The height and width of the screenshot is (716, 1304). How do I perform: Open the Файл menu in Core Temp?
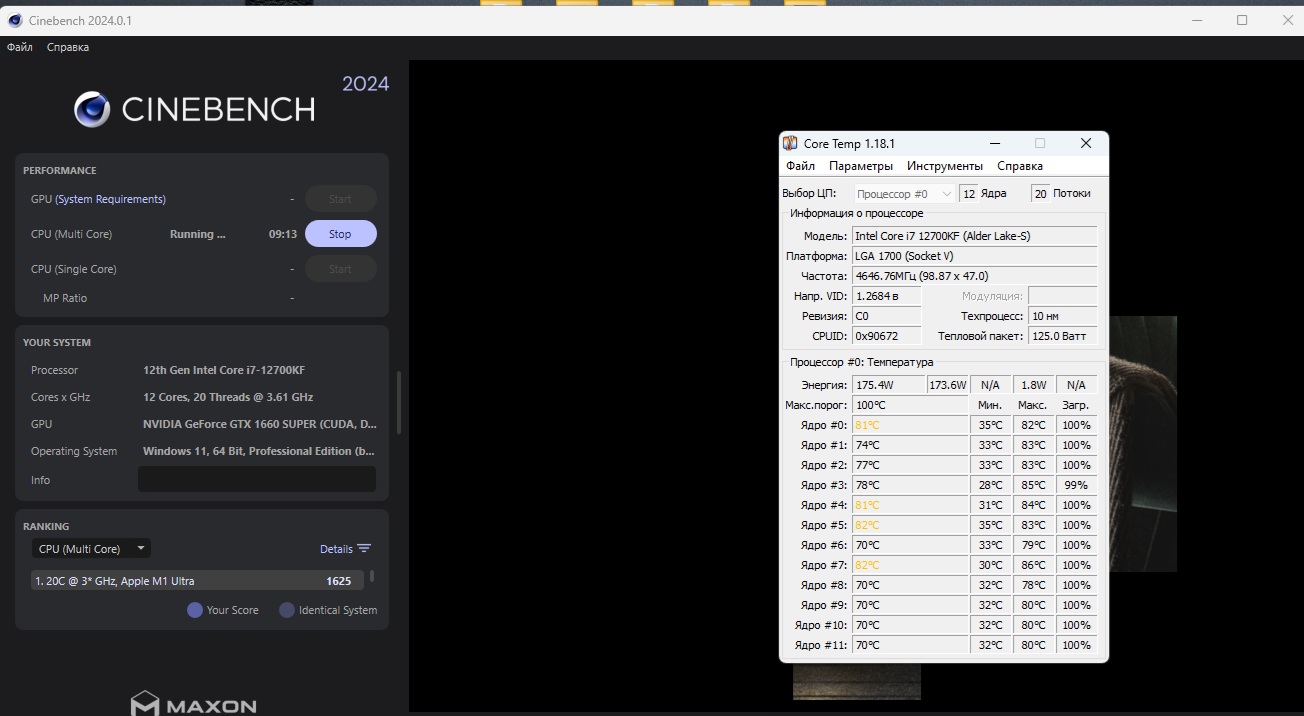tap(800, 166)
